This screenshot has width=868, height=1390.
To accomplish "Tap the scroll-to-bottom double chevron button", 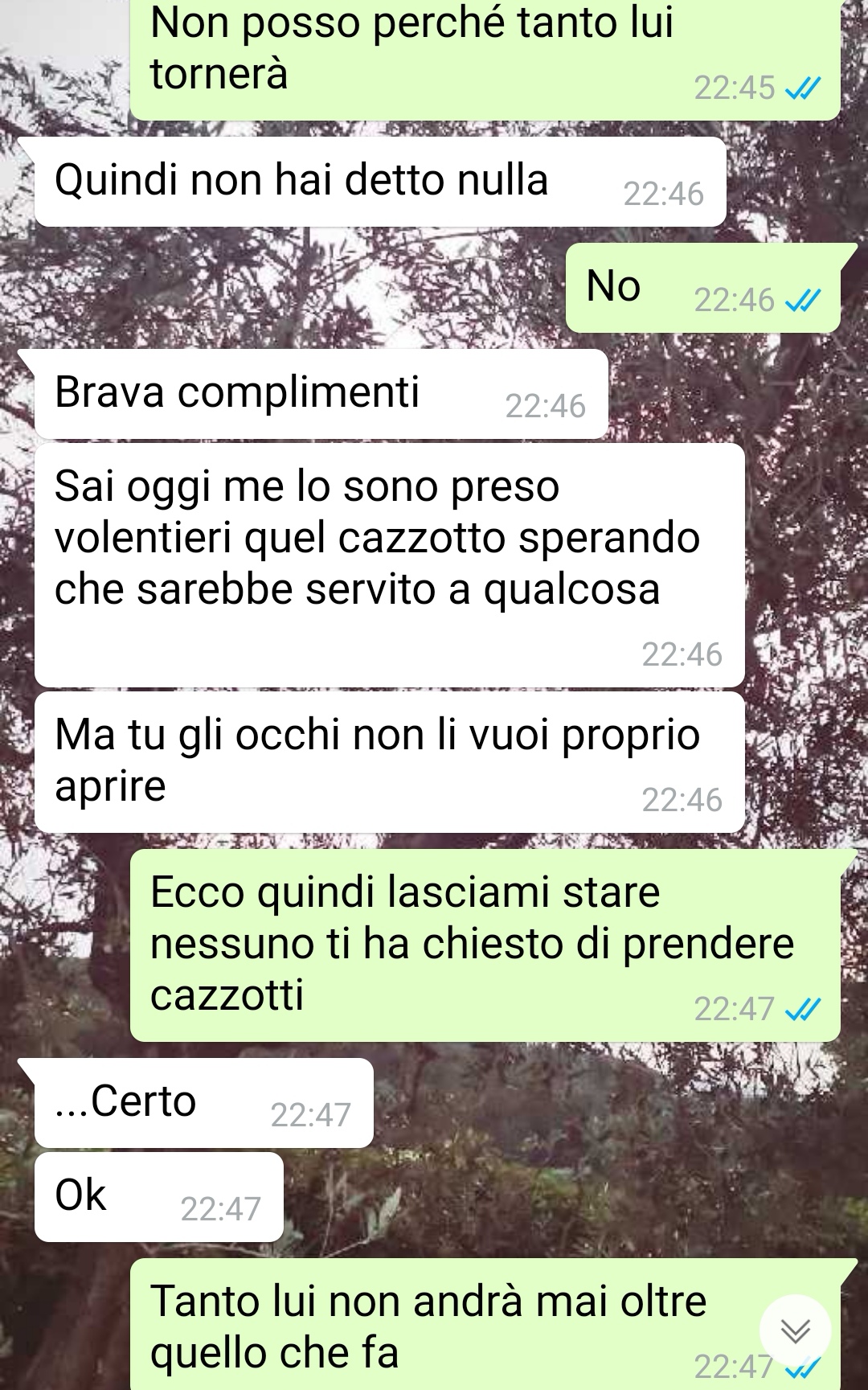I will click(796, 1331).
